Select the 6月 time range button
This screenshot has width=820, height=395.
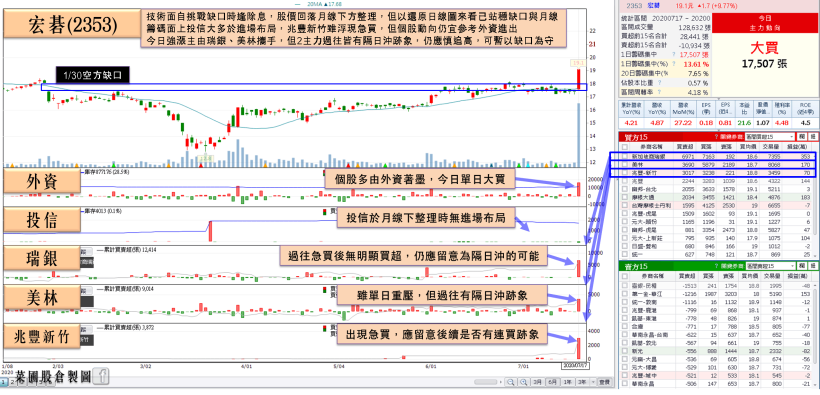[x=553, y=382]
